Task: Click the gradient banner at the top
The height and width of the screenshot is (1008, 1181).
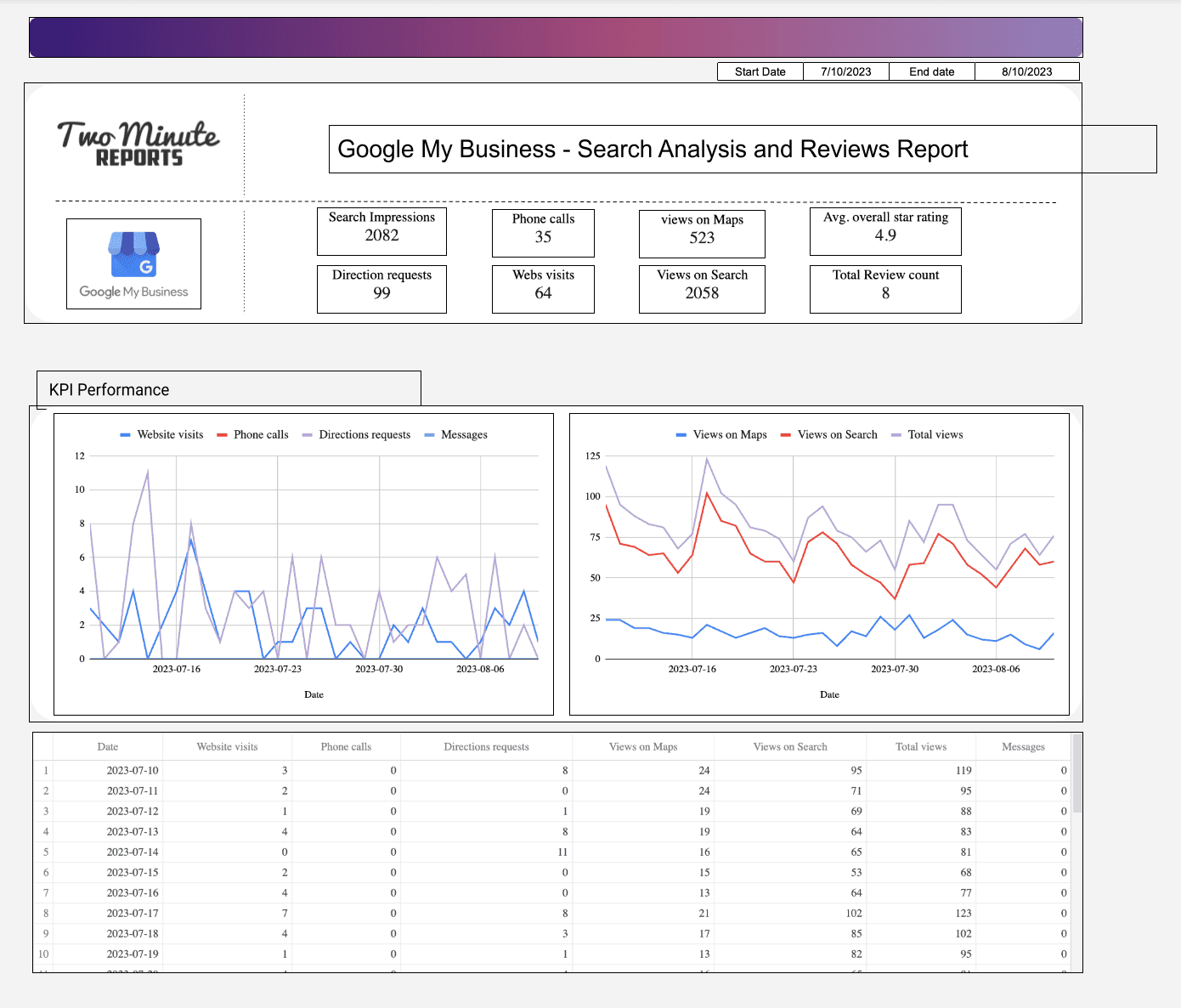Action: point(556,37)
